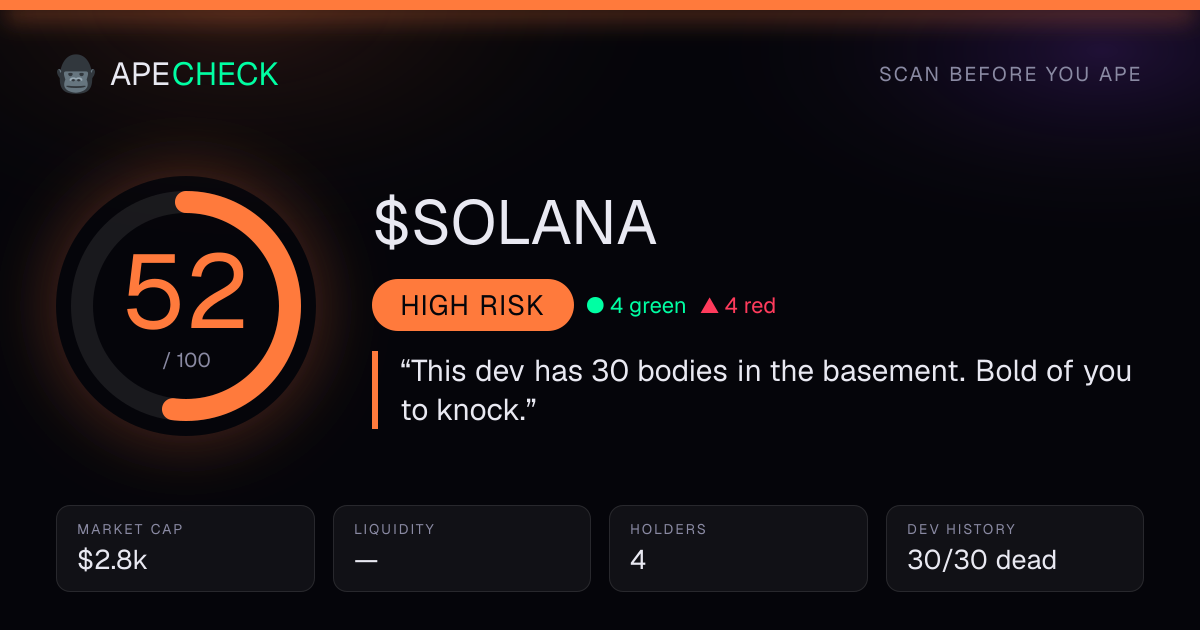1200x630 pixels.
Task: Click the orange top banner strip
Action: [x=600, y=5]
